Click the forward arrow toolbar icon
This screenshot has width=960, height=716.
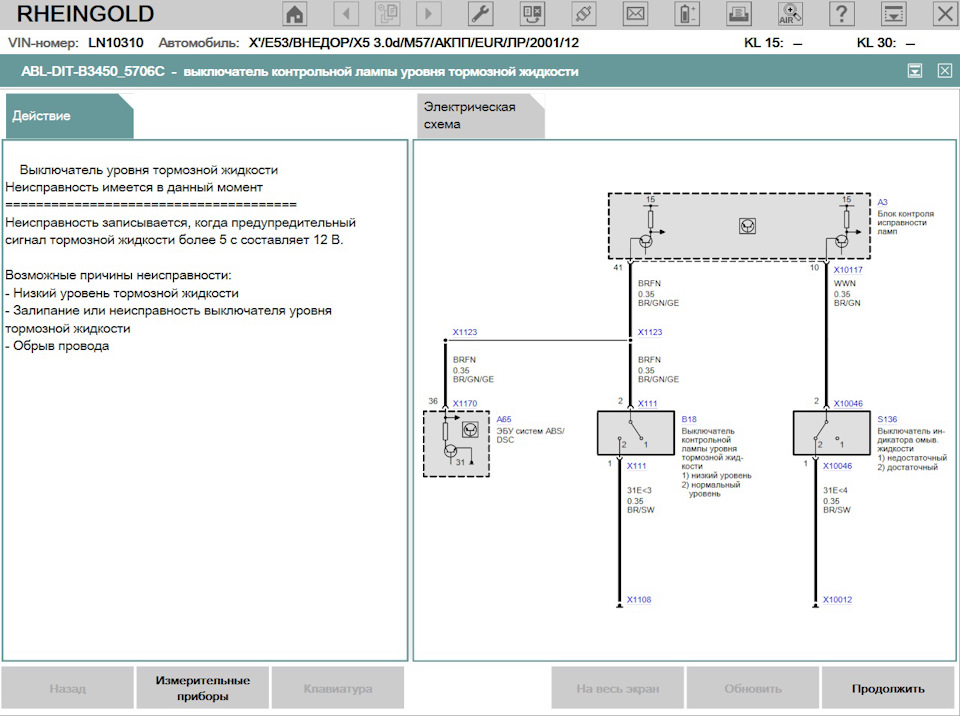(429, 13)
